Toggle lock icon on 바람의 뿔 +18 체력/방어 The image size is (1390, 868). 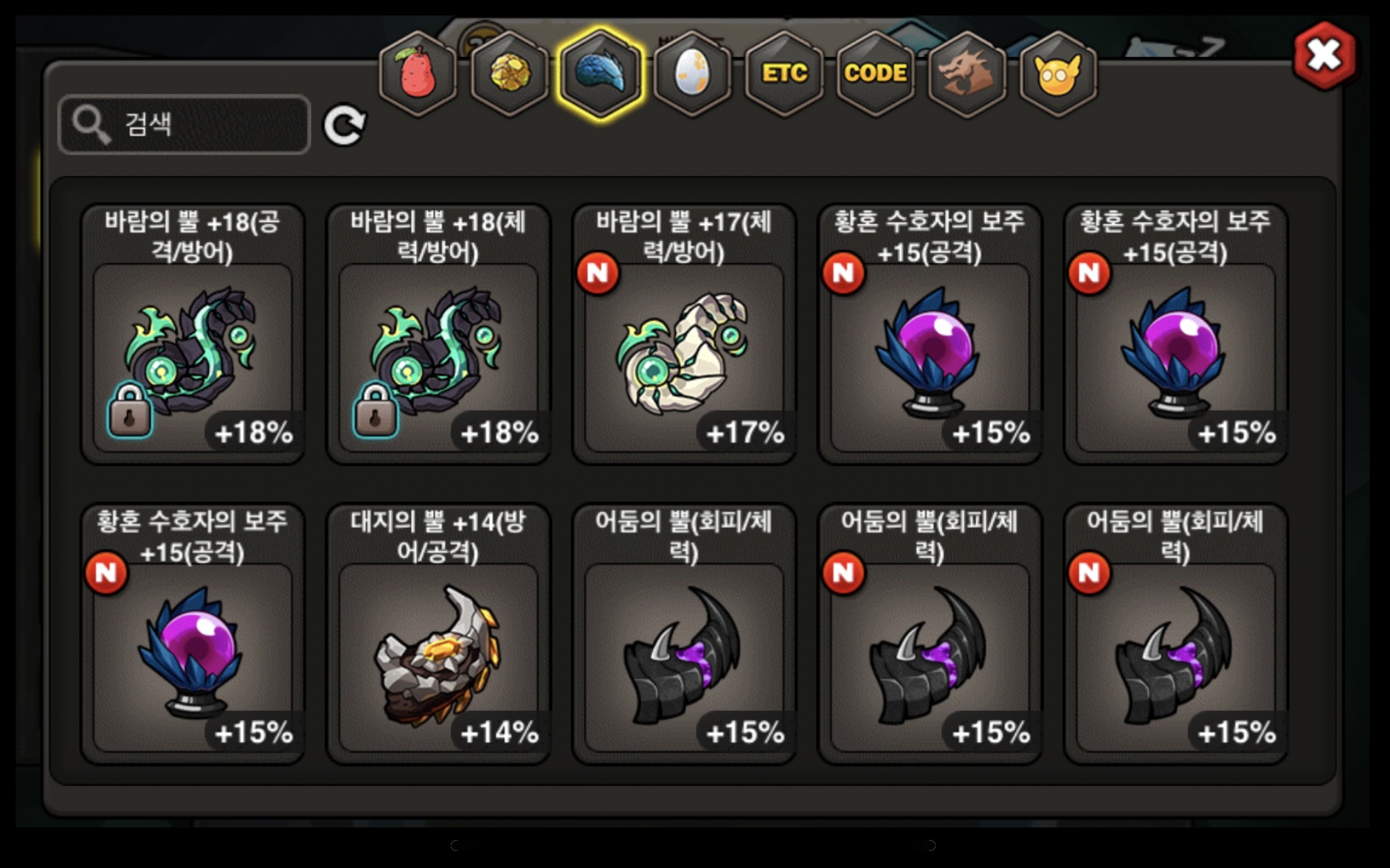coord(375,410)
